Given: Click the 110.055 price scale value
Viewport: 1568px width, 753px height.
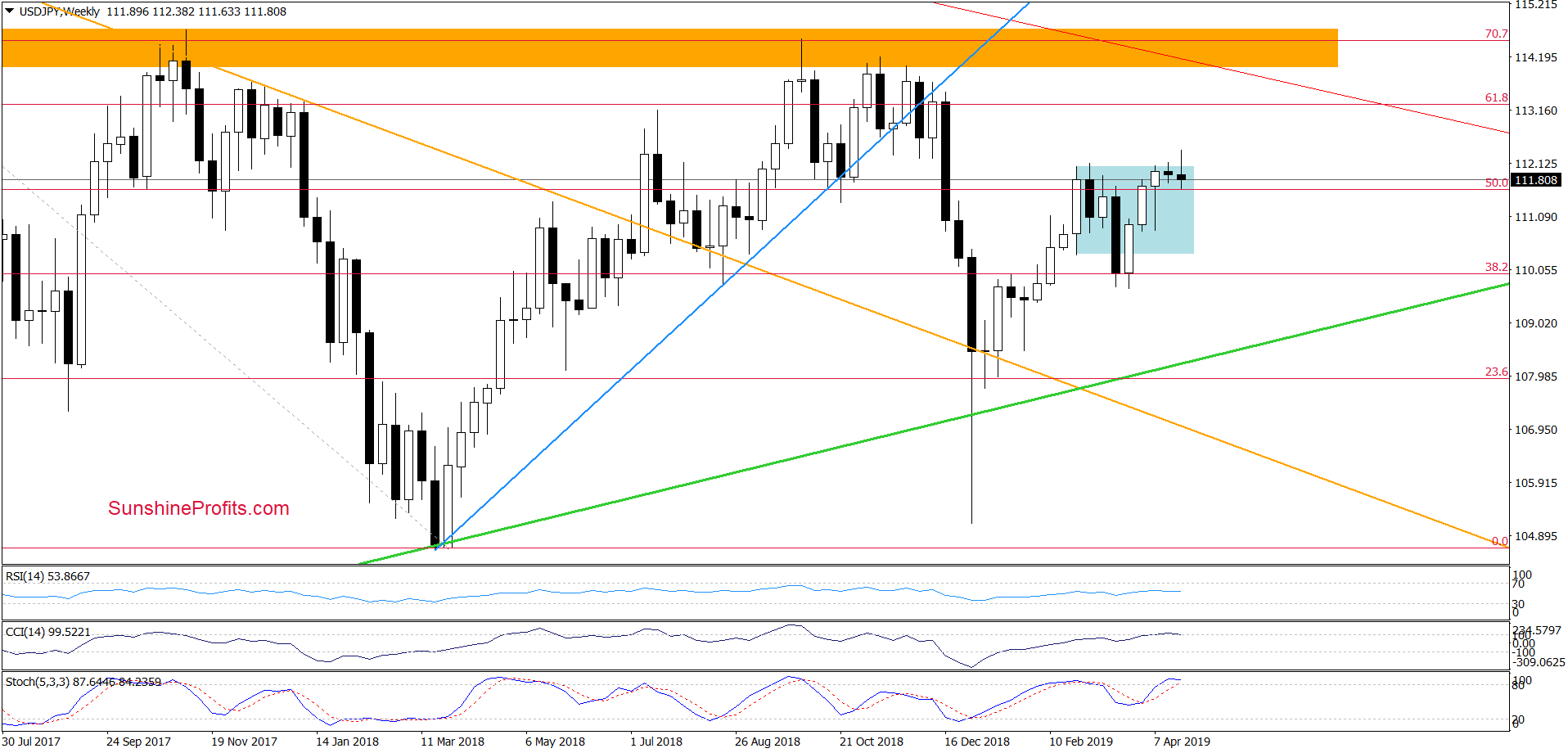Looking at the screenshot, I should coord(1536,270).
